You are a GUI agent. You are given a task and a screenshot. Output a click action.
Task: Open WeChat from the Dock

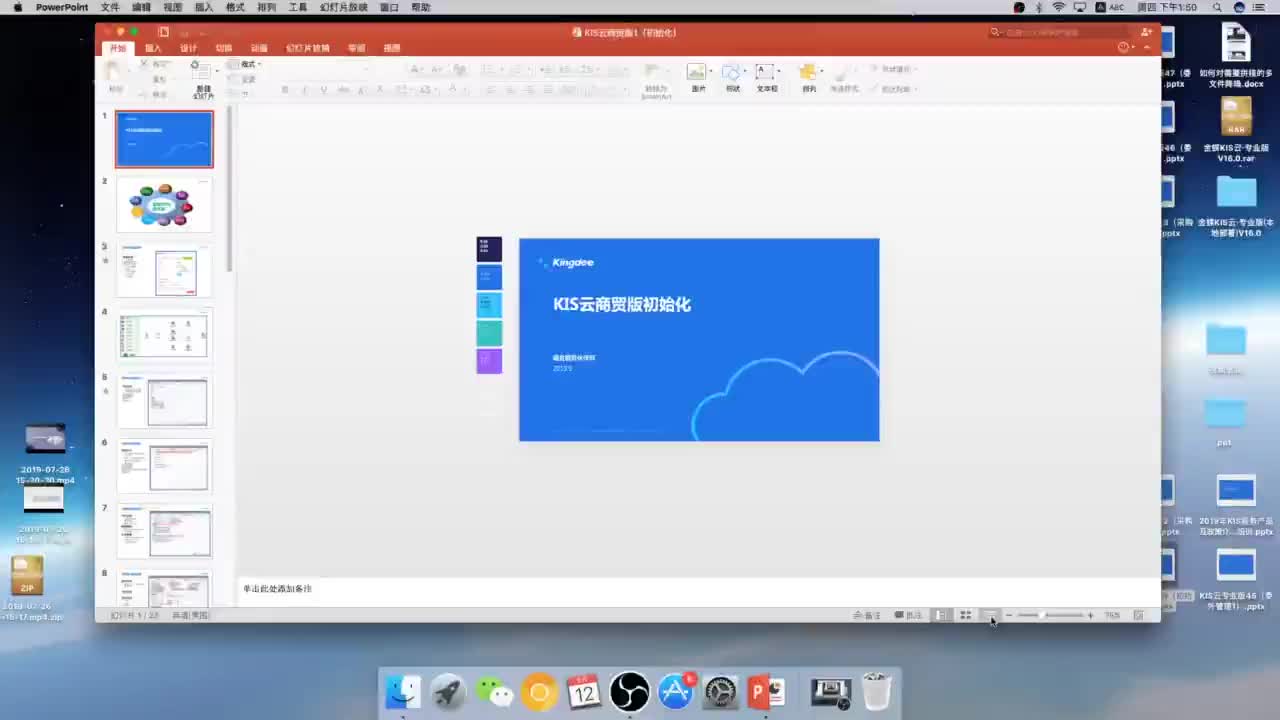[493, 692]
